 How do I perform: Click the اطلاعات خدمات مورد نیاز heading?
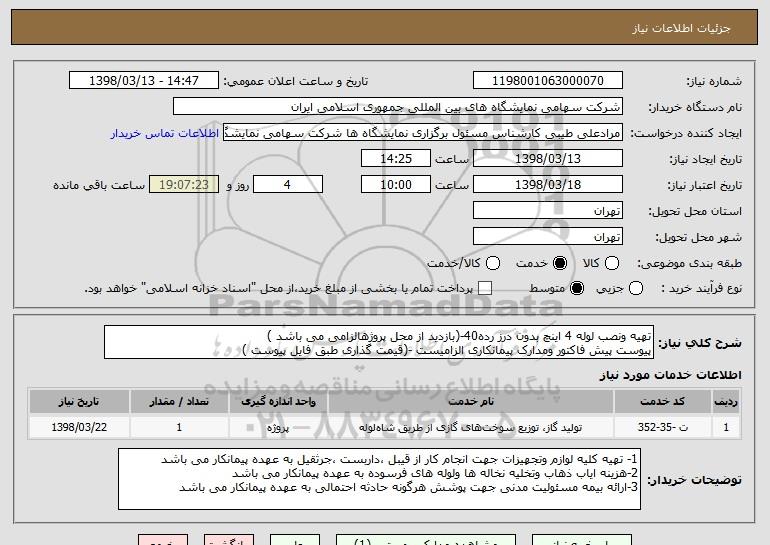click(670, 375)
